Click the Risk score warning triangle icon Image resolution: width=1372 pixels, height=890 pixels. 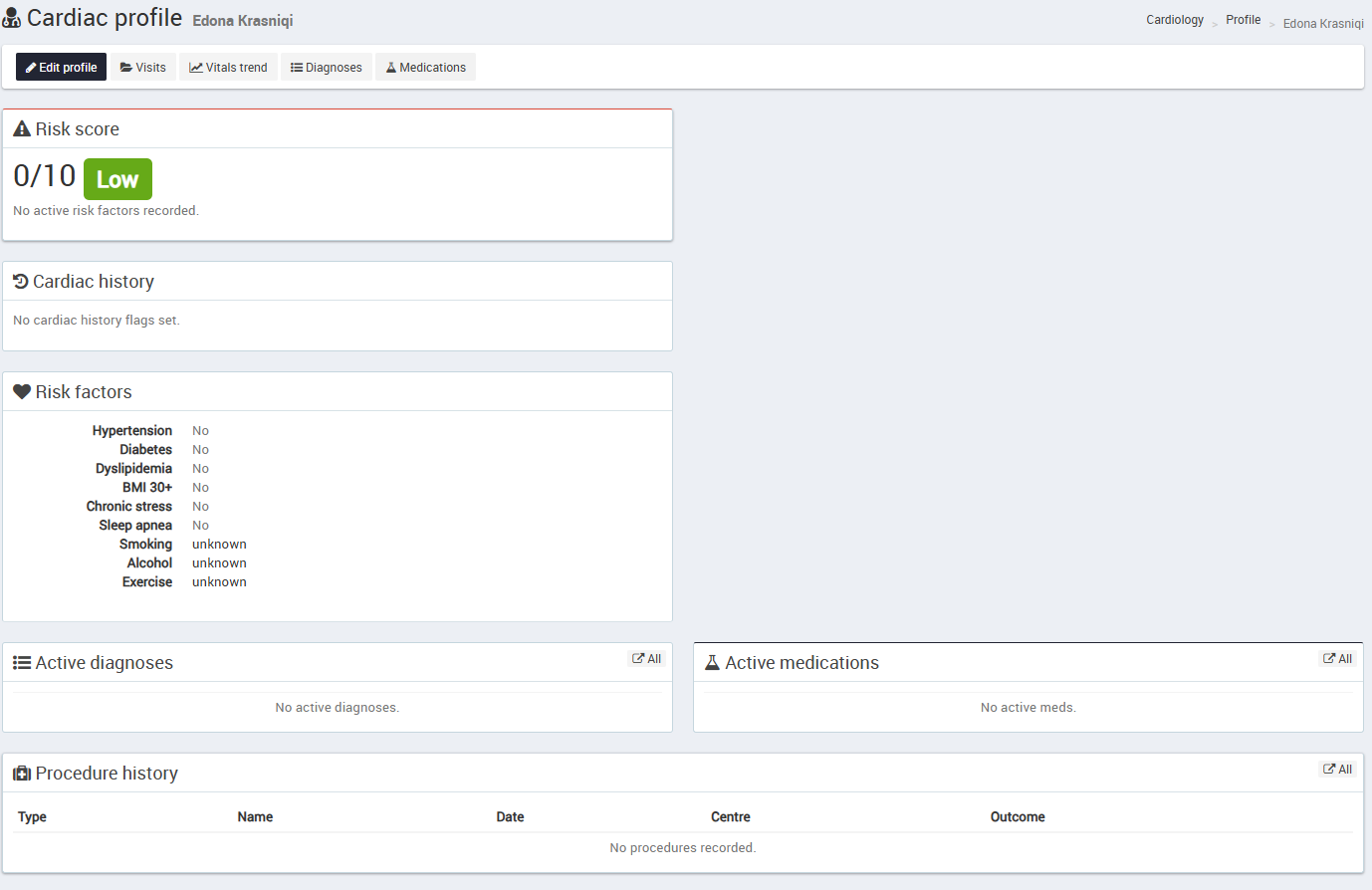(22, 128)
